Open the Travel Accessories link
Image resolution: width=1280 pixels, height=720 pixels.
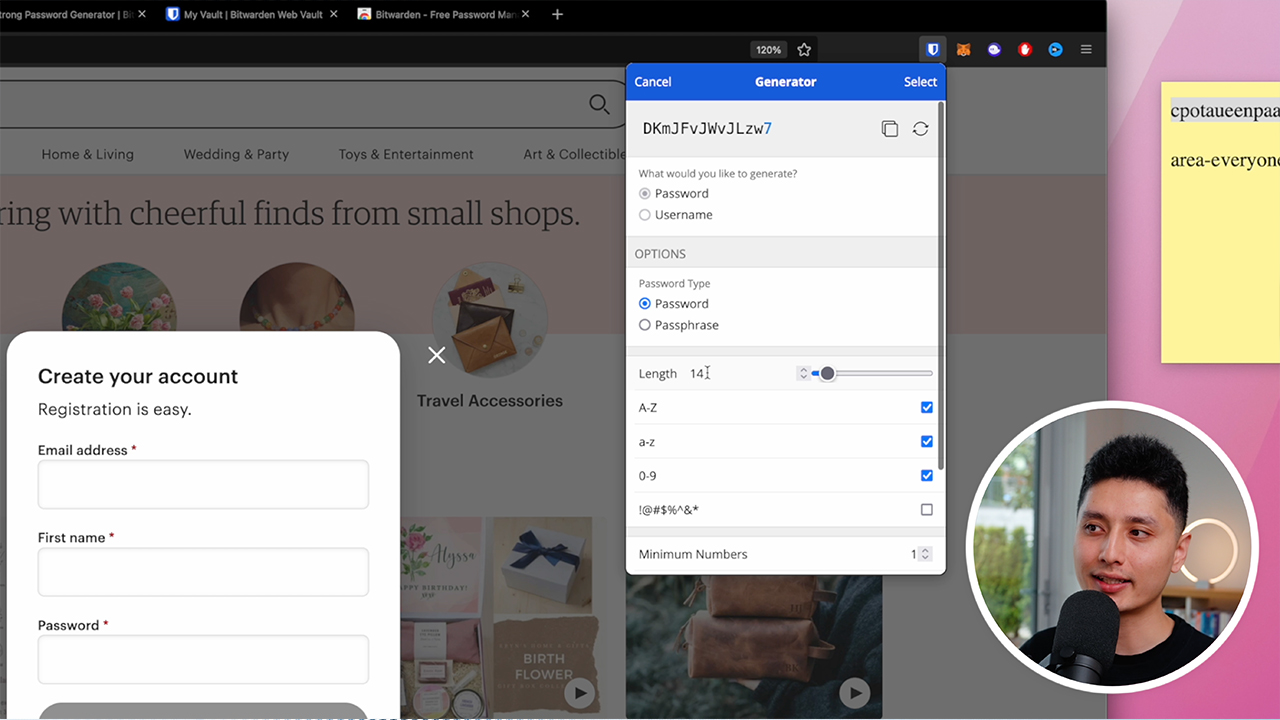click(490, 401)
